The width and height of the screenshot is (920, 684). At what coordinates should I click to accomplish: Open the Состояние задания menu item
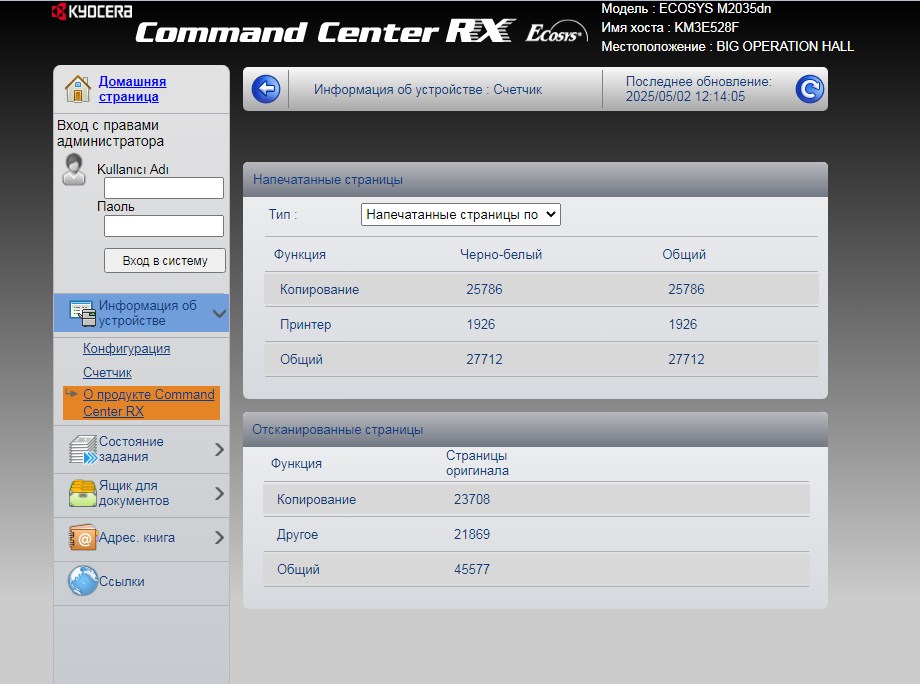coord(131,449)
